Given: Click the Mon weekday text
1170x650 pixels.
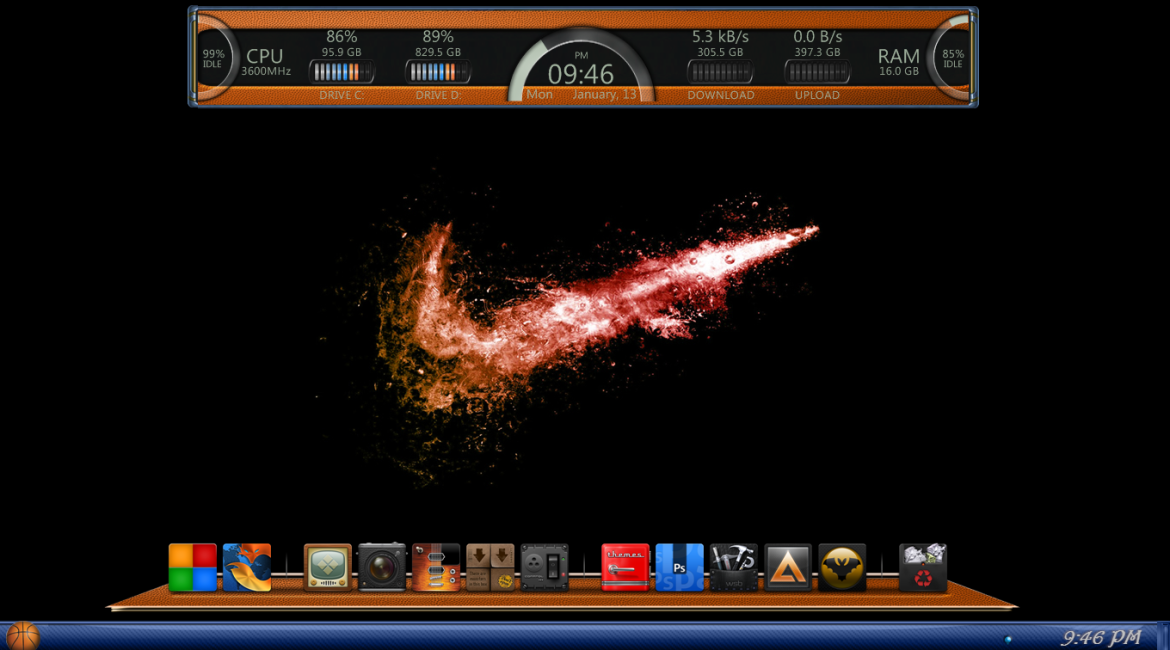Looking at the screenshot, I should [539, 95].
